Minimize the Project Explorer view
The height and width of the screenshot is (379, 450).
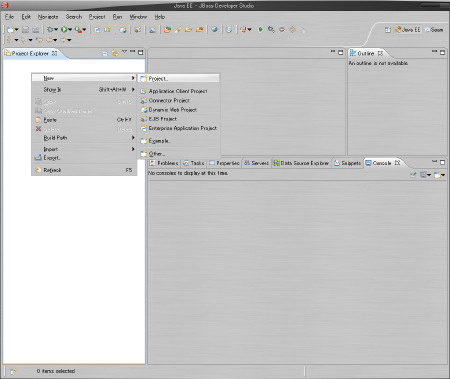132,52
